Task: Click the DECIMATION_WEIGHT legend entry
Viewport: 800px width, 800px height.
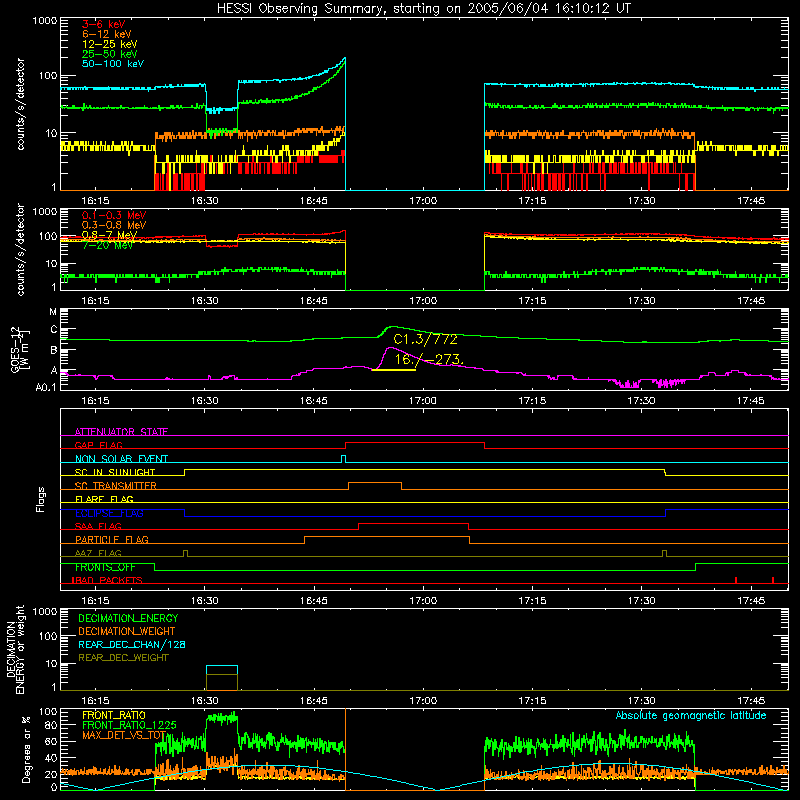Action: click(127, 631)
